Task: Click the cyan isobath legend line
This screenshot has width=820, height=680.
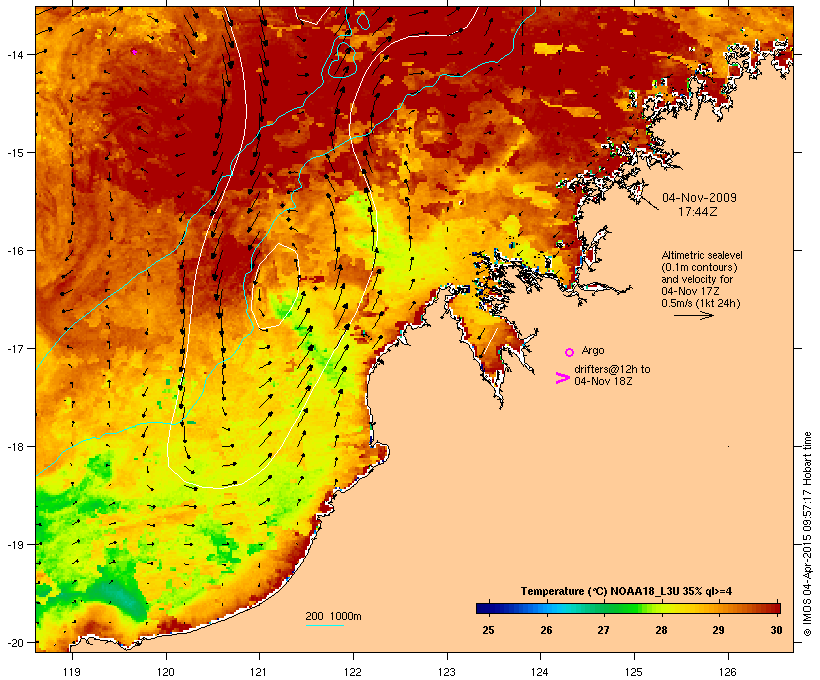Action: [x=324, y=625]
